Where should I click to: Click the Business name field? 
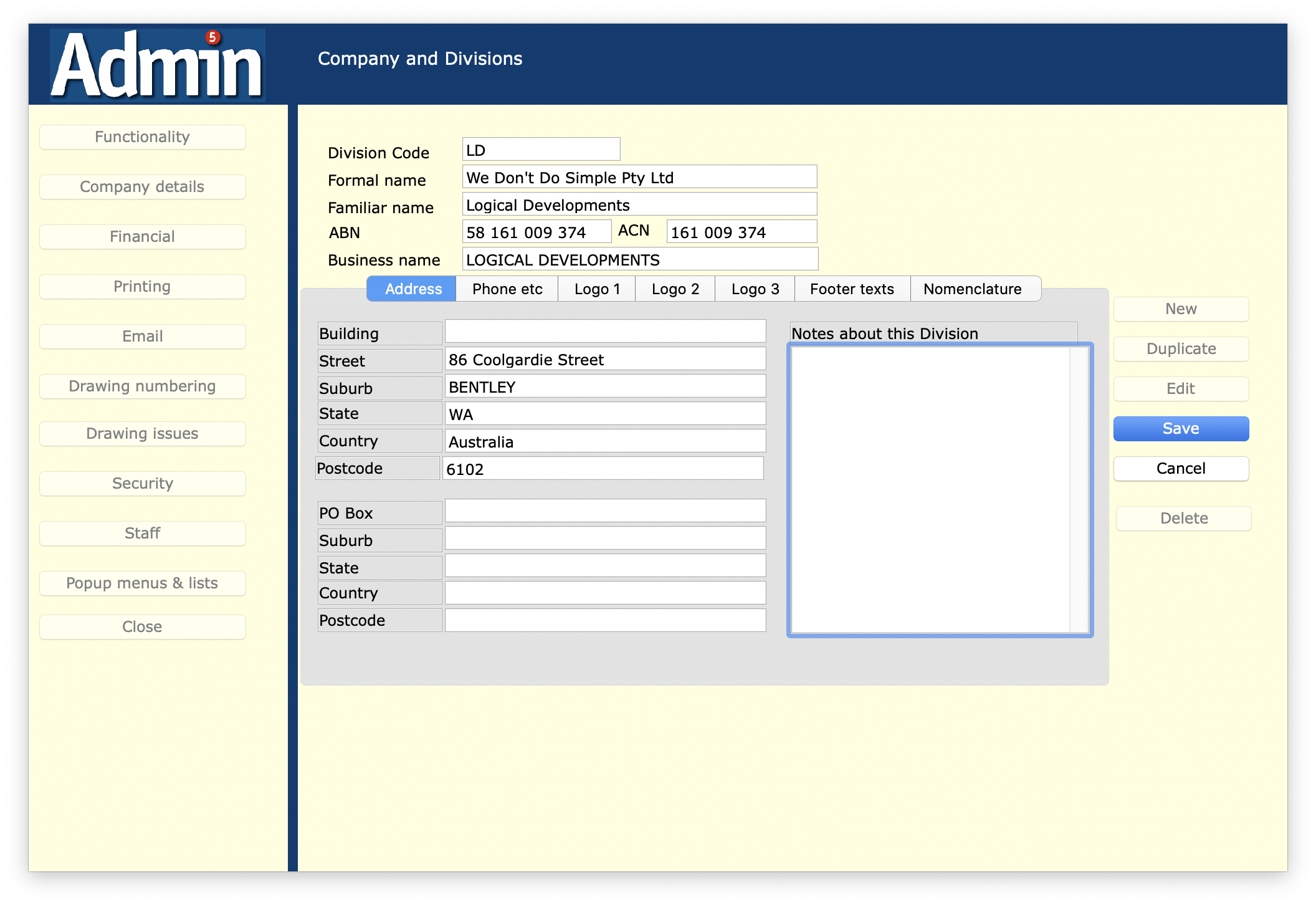pyautogui.click(x=639, y=260)
